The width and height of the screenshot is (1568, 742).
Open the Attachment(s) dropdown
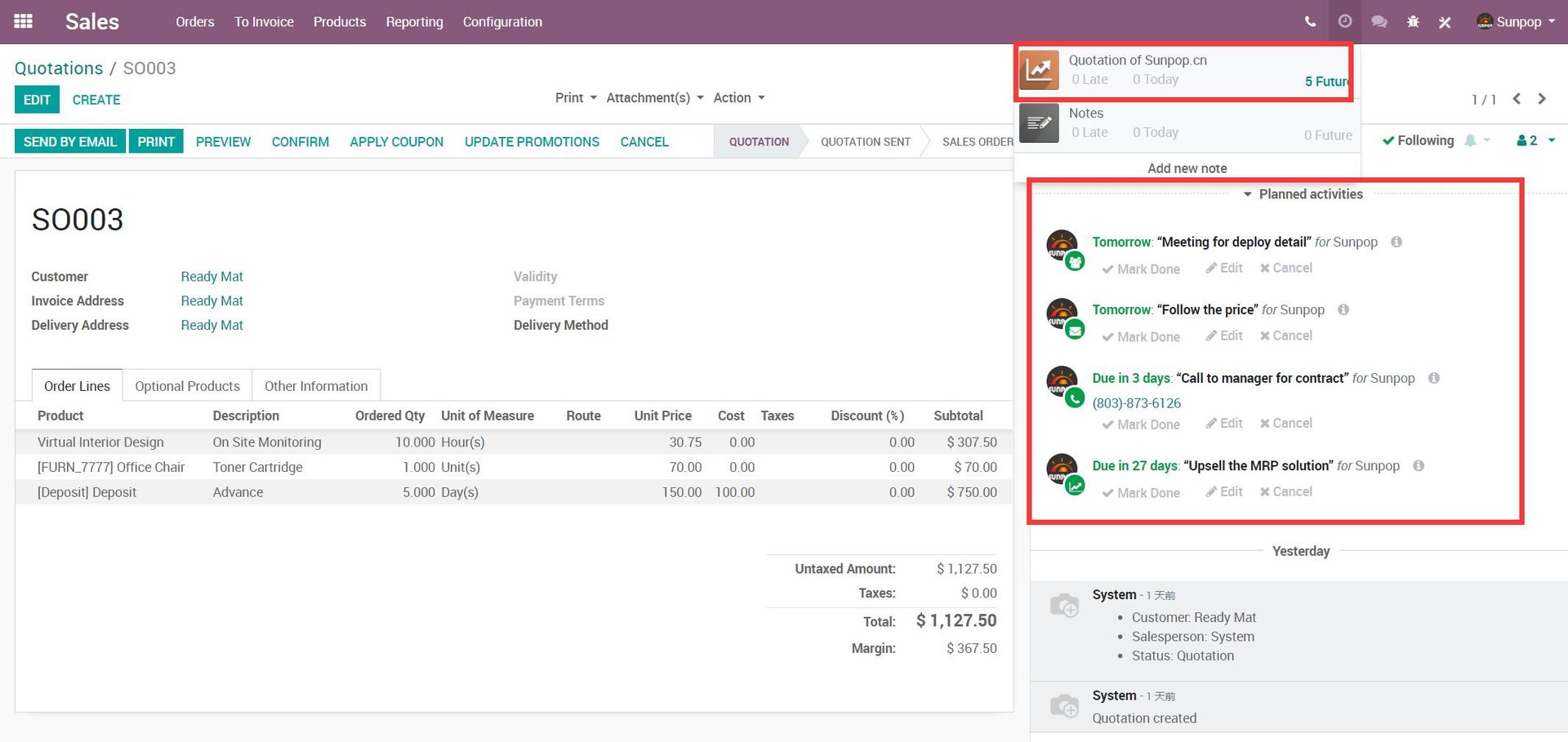point(655,98)
